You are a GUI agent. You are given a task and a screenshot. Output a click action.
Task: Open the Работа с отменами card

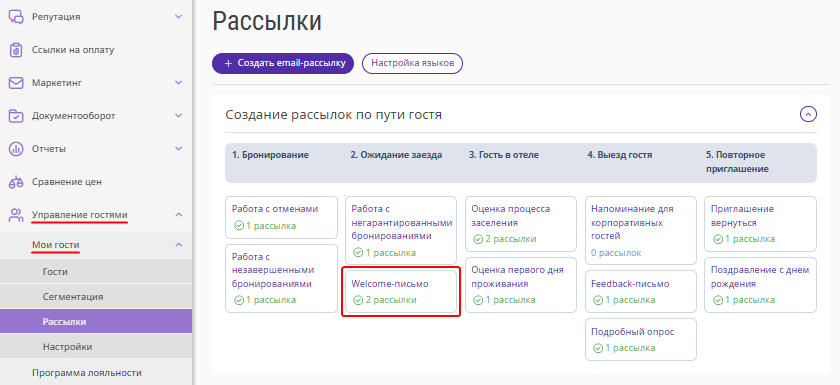click(x=281, y=217)
